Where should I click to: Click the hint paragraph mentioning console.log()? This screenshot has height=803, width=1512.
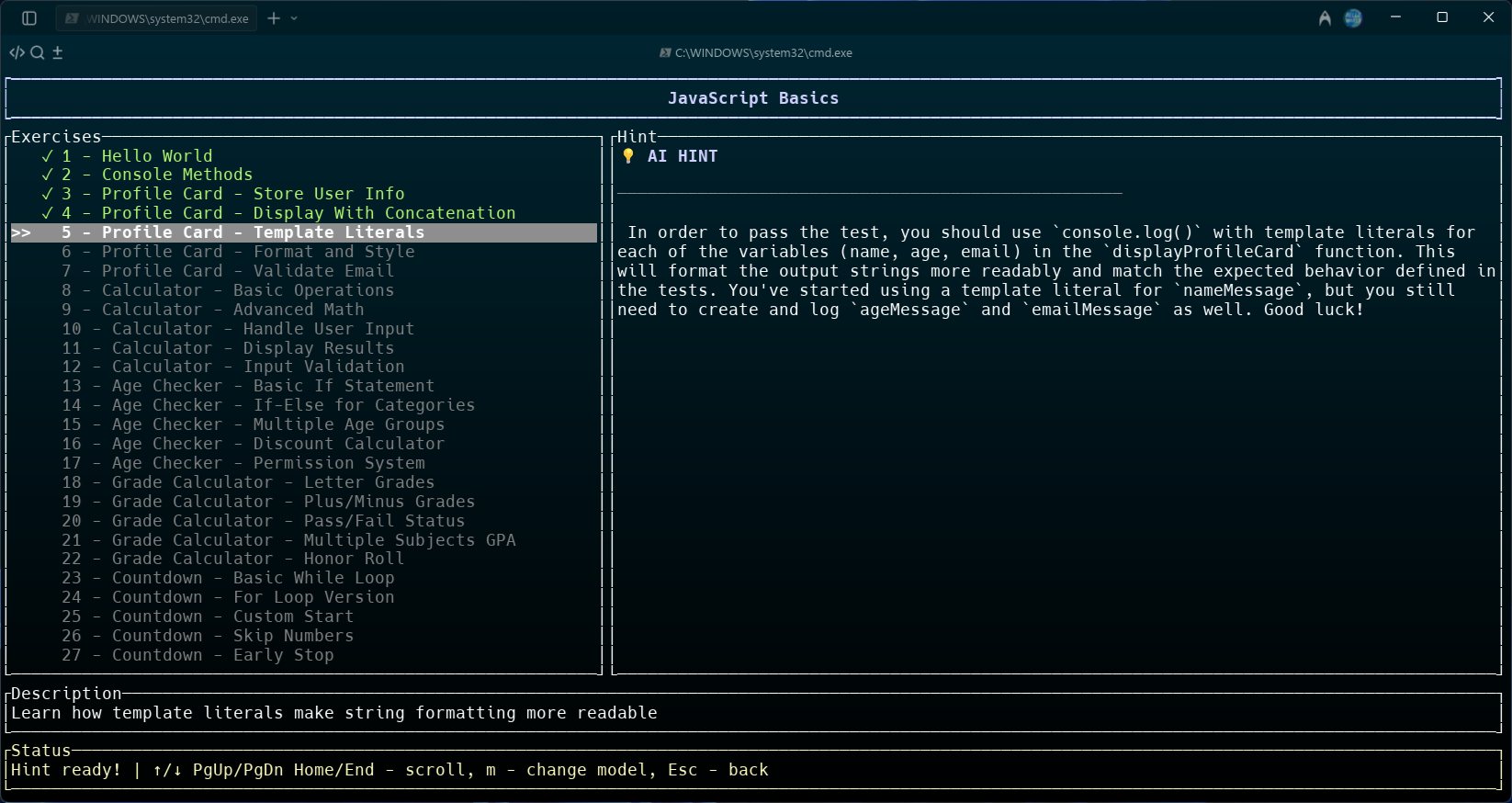[1056, 271]
